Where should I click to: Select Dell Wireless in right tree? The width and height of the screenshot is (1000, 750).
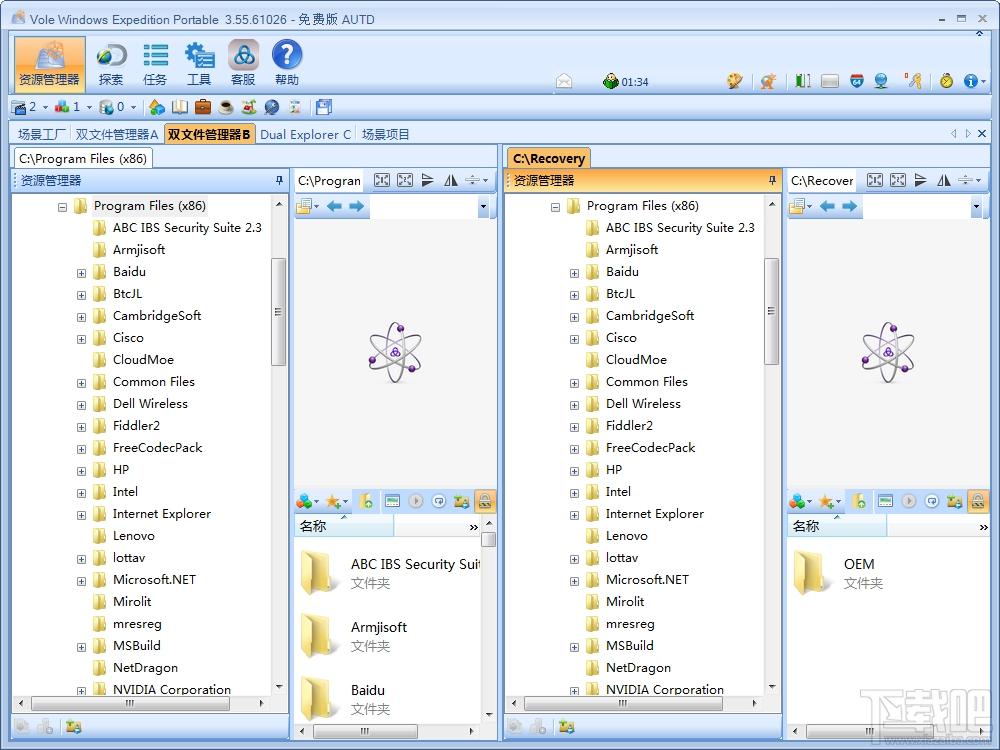643,404
